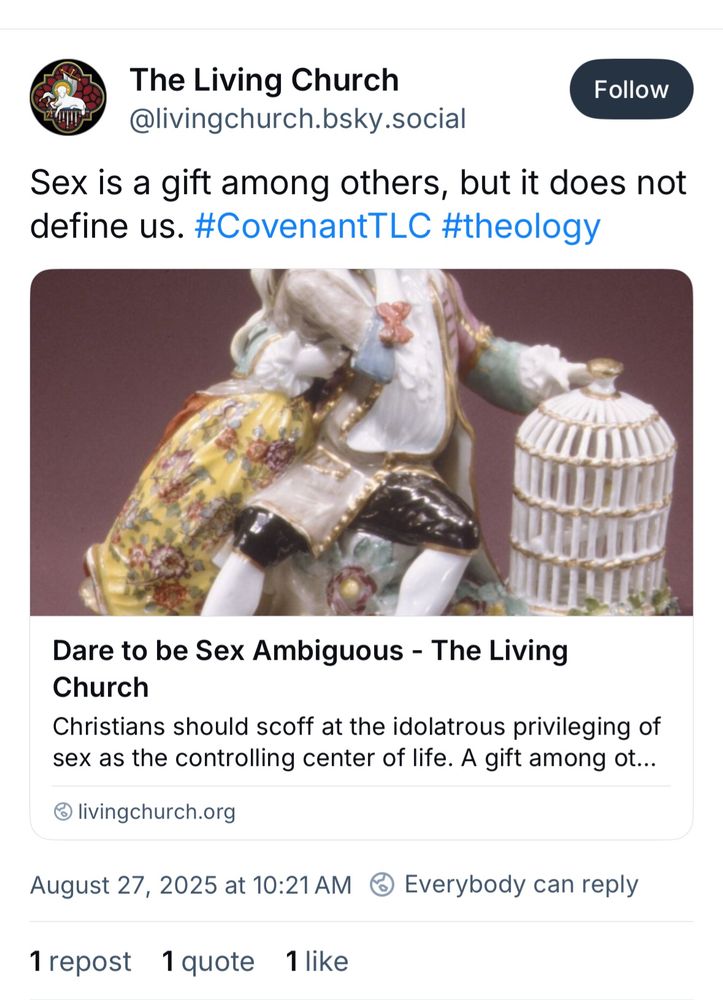This screenshot has height=1000, width=723.
Task: Open the #theology hashtag
Action: pos(521,226)
